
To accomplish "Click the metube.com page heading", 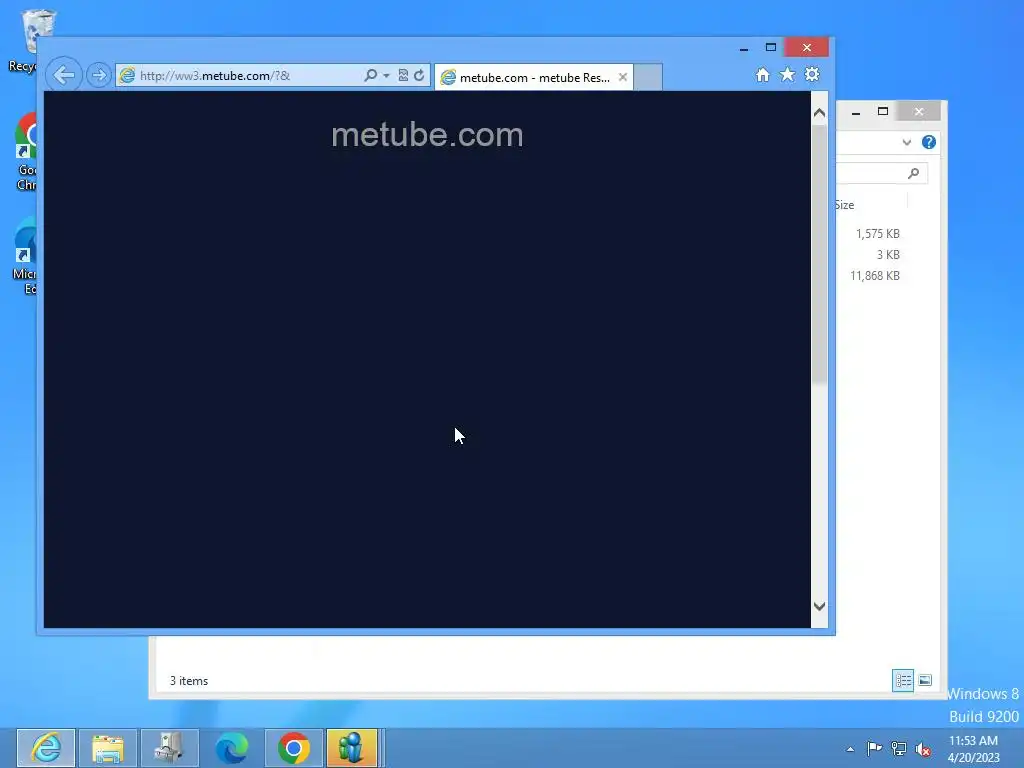I will click(427, 135).
